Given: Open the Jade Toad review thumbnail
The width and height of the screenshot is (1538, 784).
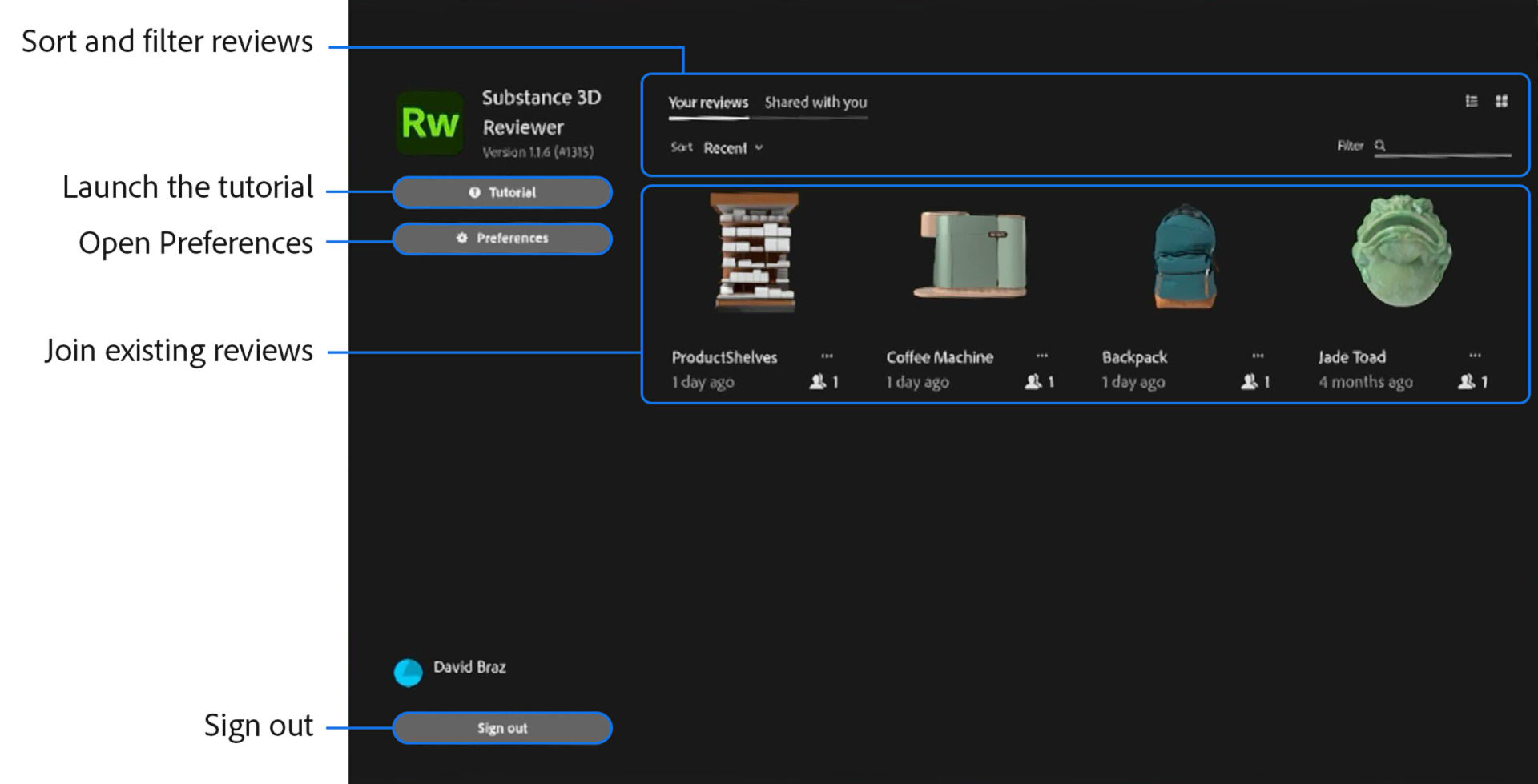Looking at the screenshot, I should 1401,251.
